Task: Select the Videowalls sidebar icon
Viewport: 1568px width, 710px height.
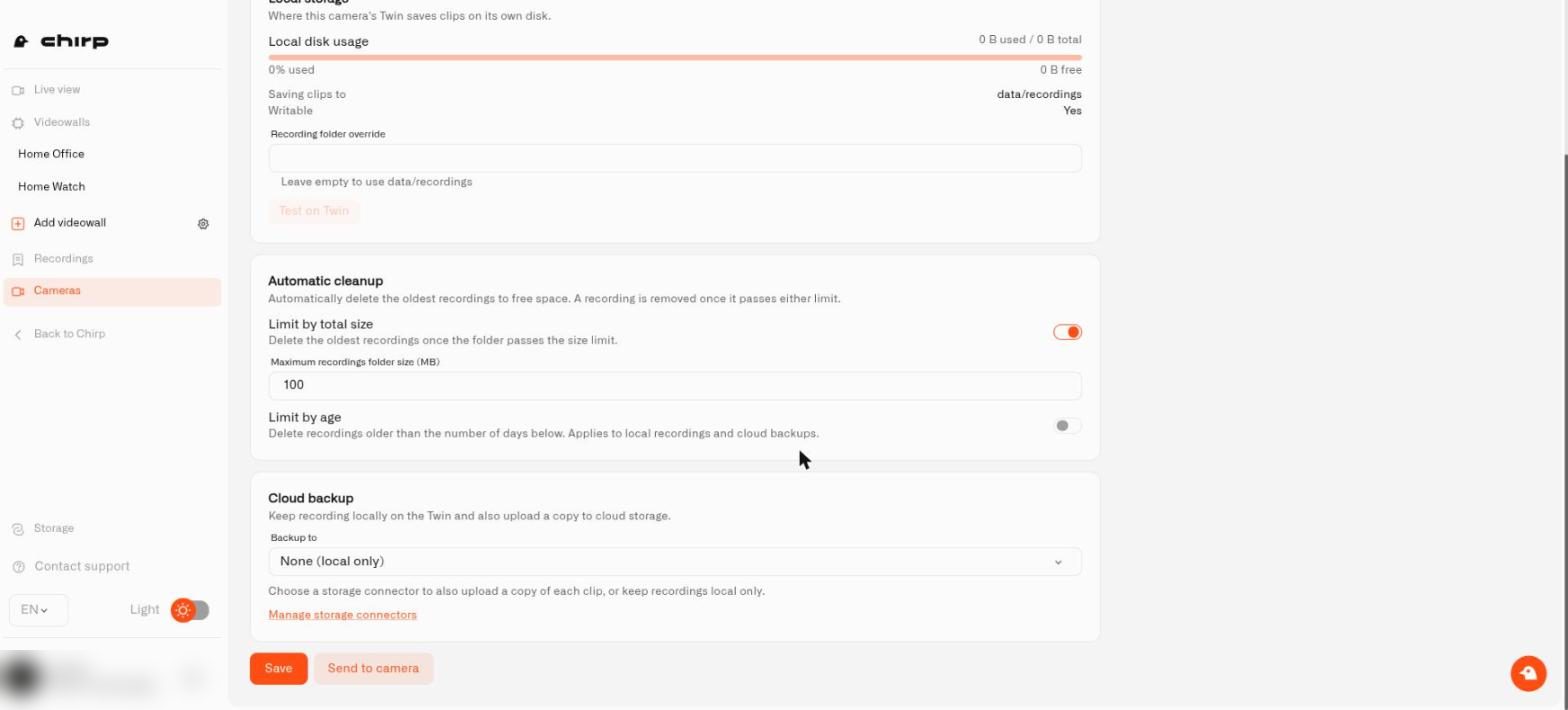Action: 18,123
